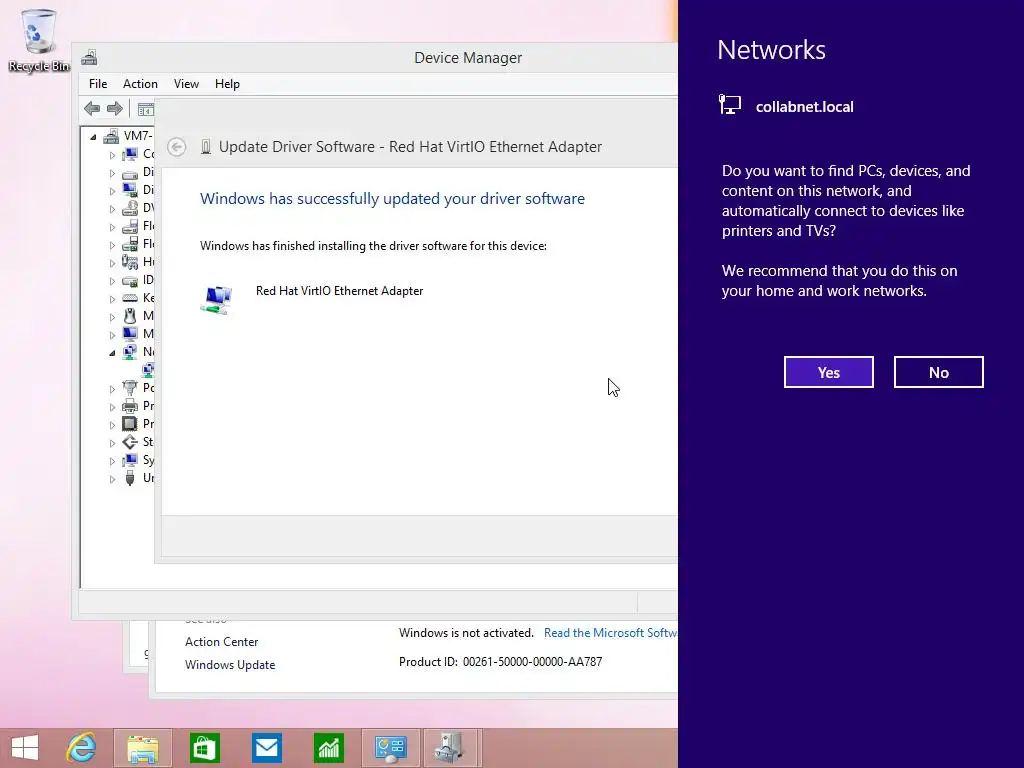Image resolution: width=1024 pixels, height=768 pixels.
Task: Select the Mice mouse icon in device tree
Action: [130, 316]
